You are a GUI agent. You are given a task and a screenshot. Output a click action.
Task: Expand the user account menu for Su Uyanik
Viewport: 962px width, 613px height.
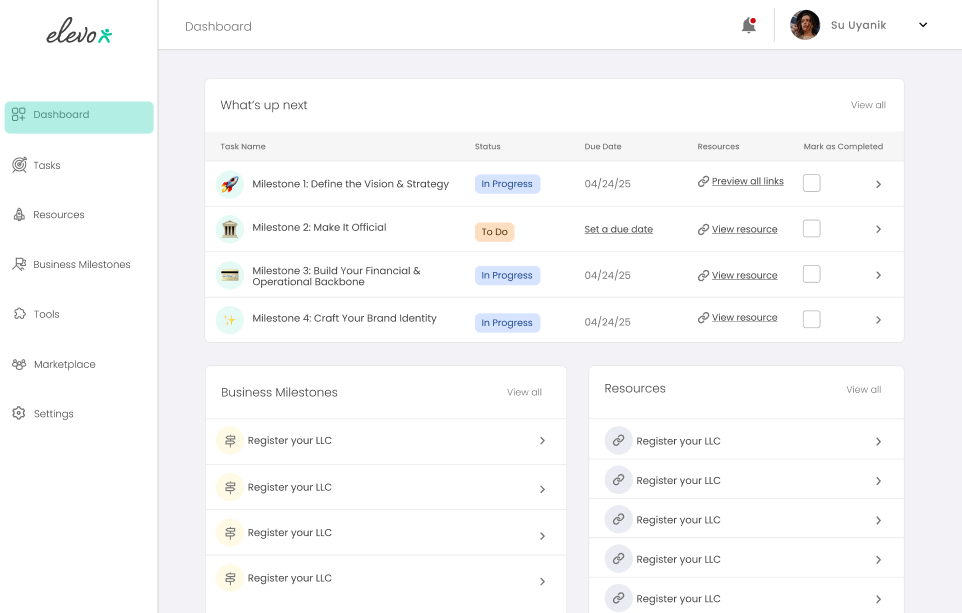coord(922,25)
